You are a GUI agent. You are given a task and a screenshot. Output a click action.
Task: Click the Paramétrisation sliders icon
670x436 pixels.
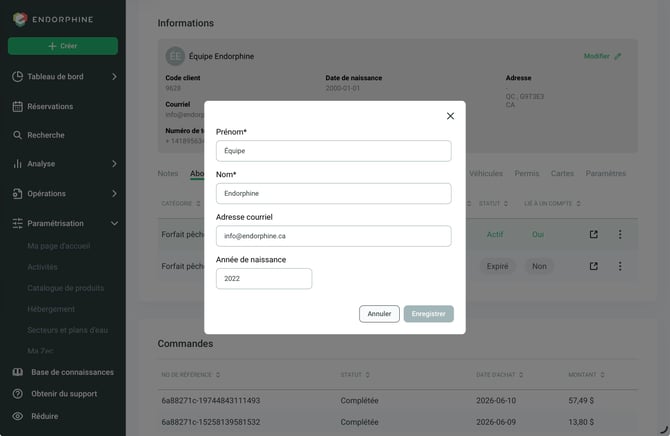pyautogui.click(x=18, y=224)
